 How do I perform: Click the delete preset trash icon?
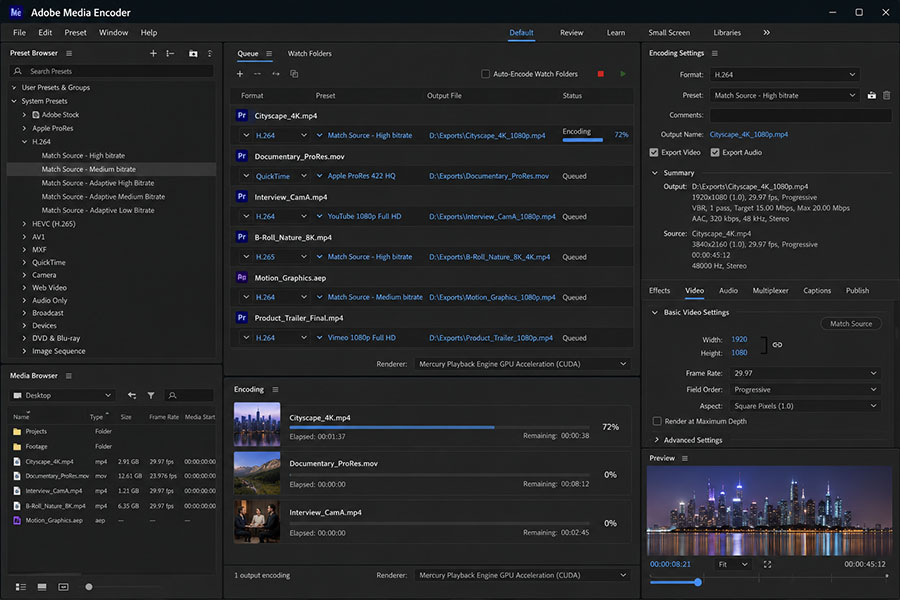[x=886, y=95]
